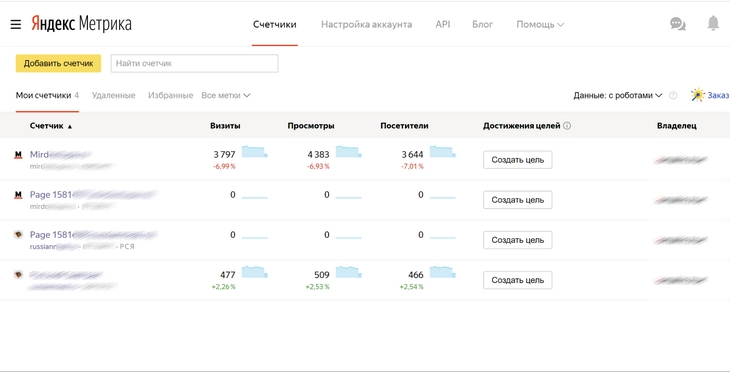
Task: Click Создать цель in the Mird row
Action: coord(518,160)
